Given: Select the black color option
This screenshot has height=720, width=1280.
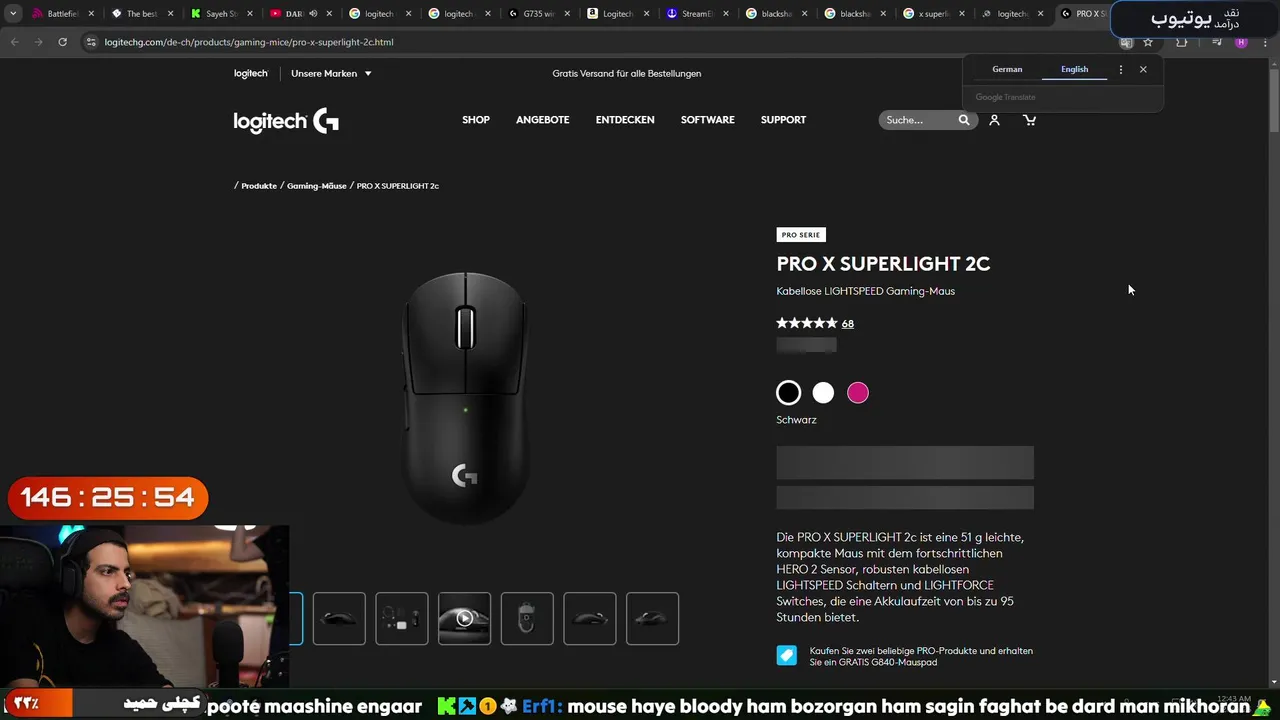Looking at the screenshot, I should 788,393.
